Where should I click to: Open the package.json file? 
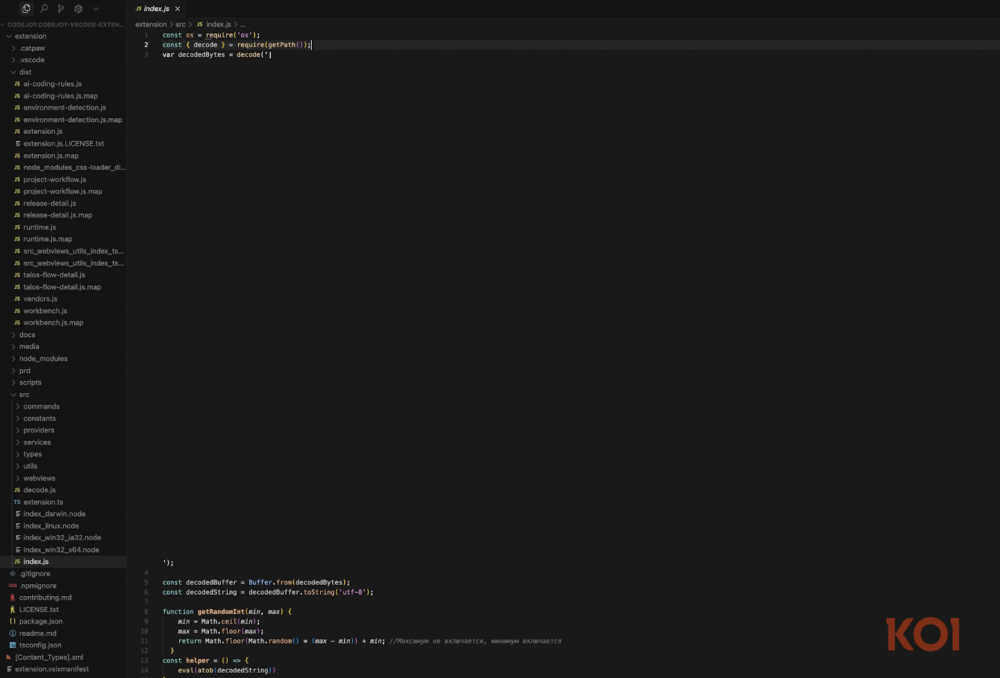pyautogui.click(x=40, y=621)
